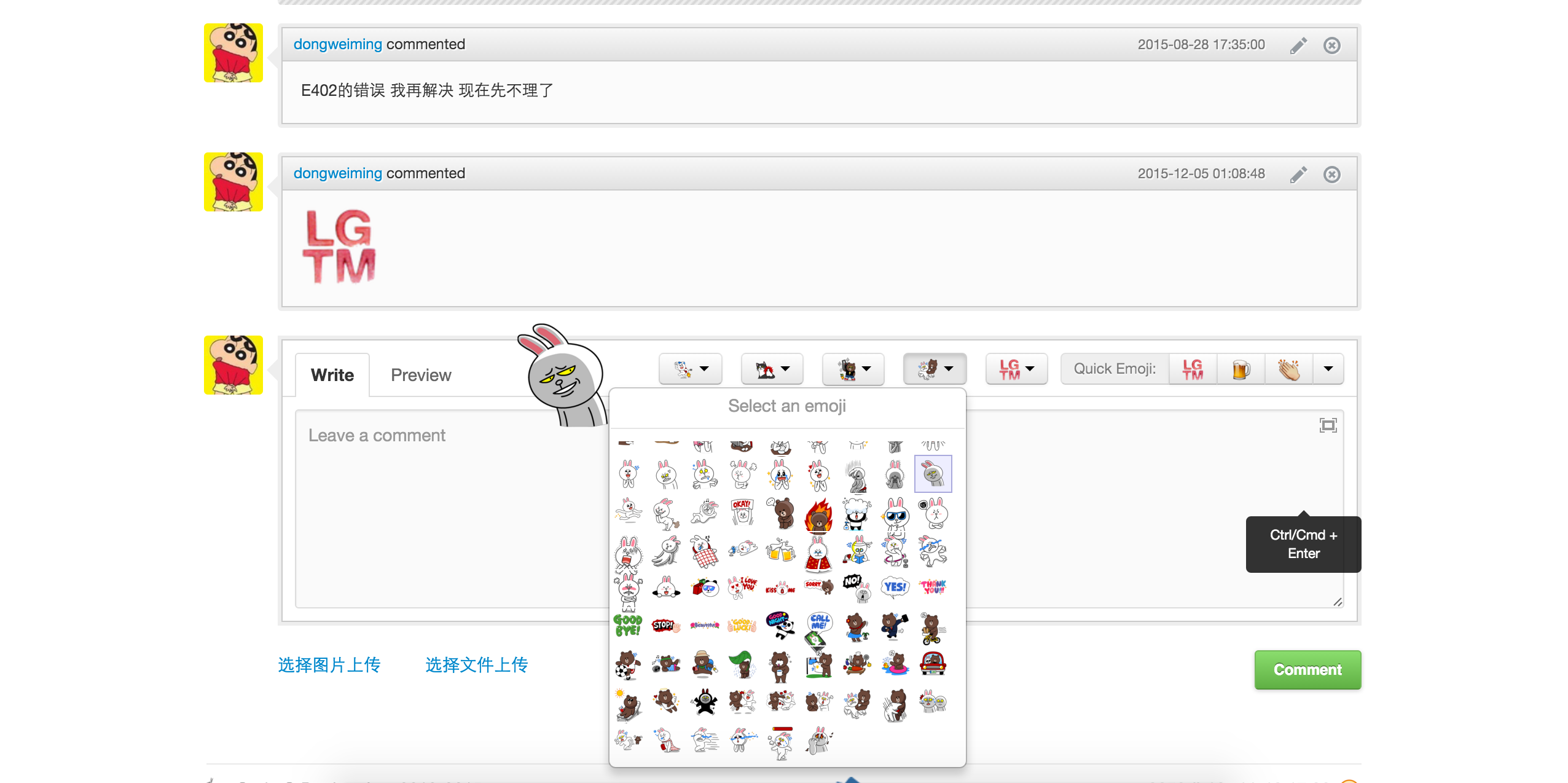Screen dimensions: 1568x783
Task: Delete the 2015-12-05 01:08:48 comment
Action: tap(1331, 175)
